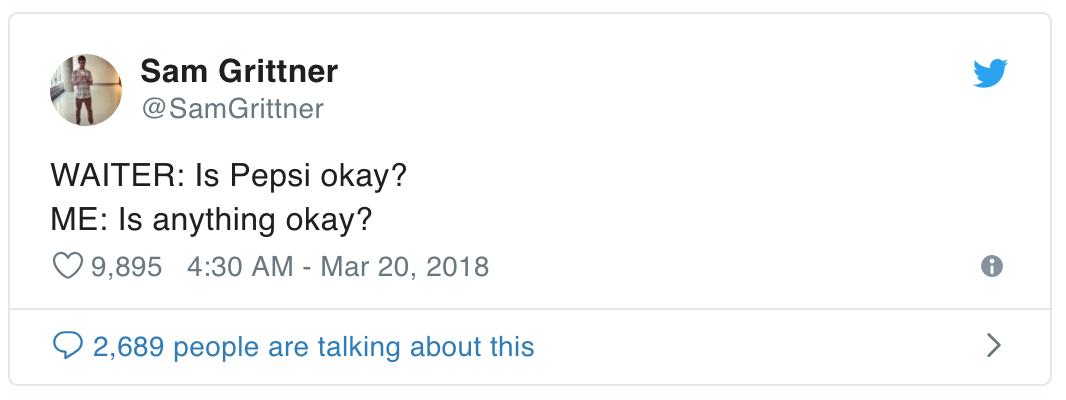Click the Twitter bird logo
This screenshot has height=400, width=1066.
click(990, 74)
